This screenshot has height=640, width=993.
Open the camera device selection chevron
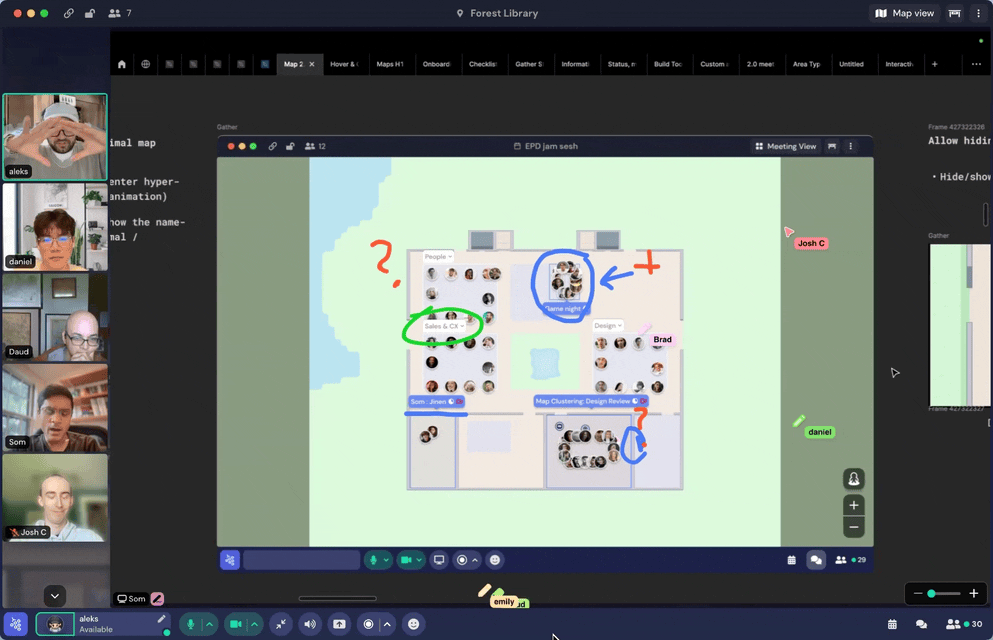click(253, 624)
